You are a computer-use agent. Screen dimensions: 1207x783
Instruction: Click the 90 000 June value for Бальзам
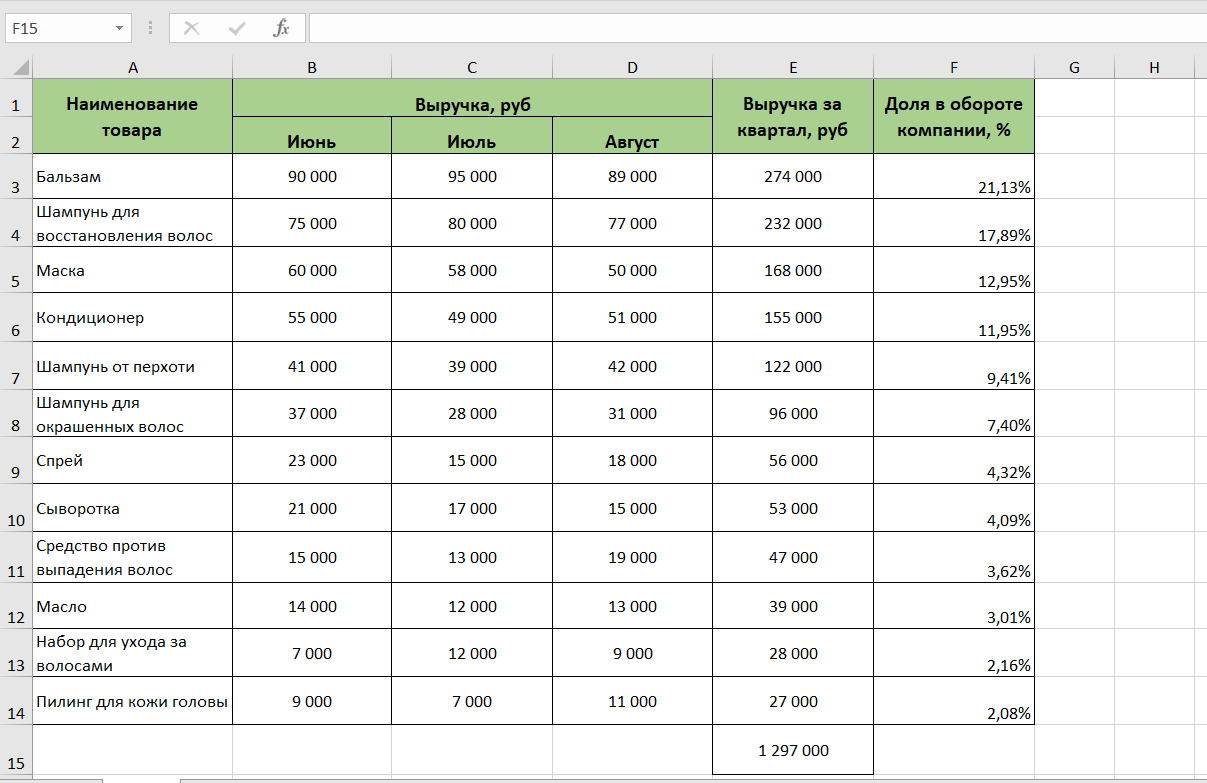[x=312, y=177]
